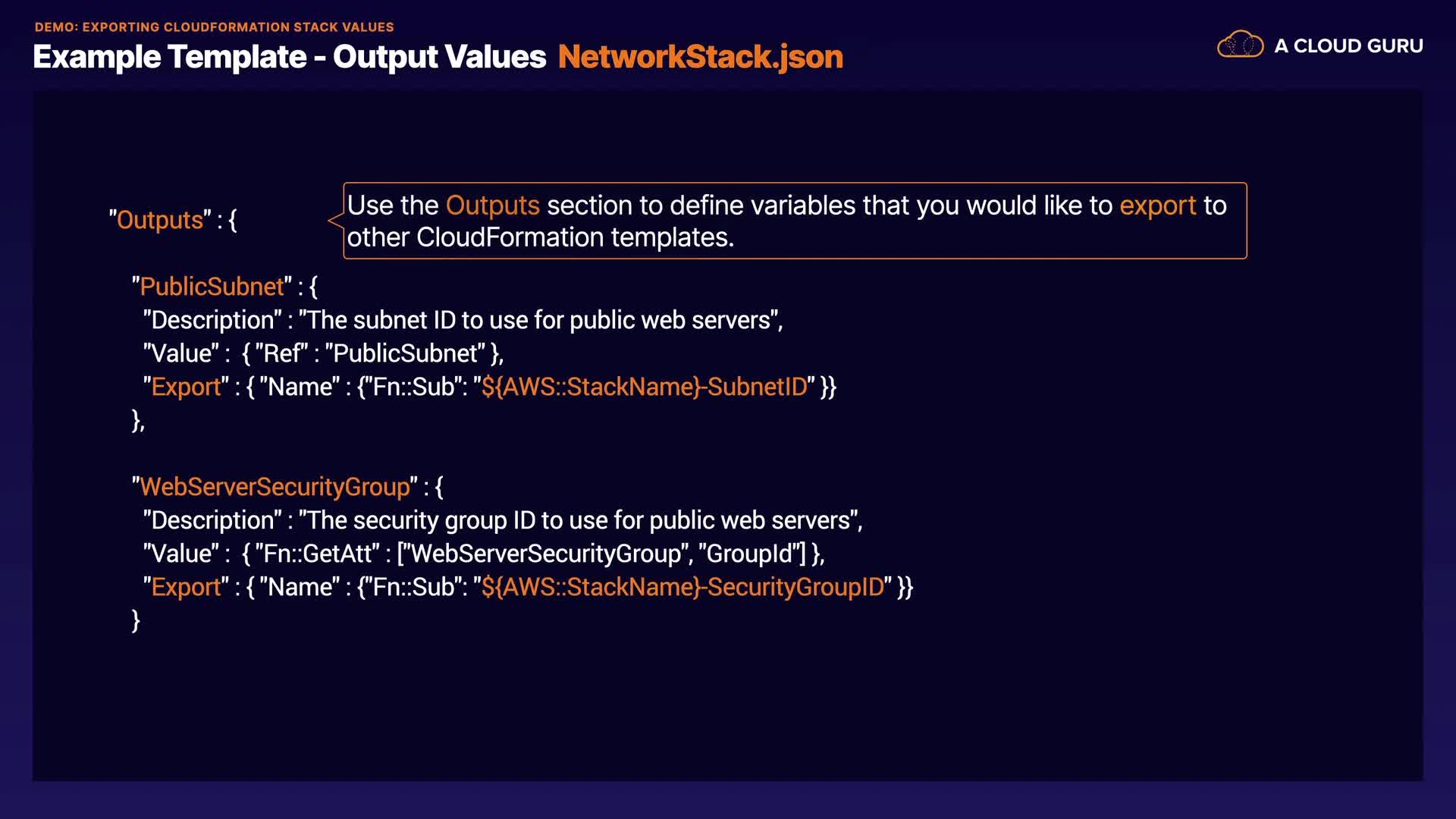Click "other CloudFormation templates." in the callout

click(540, 237)
